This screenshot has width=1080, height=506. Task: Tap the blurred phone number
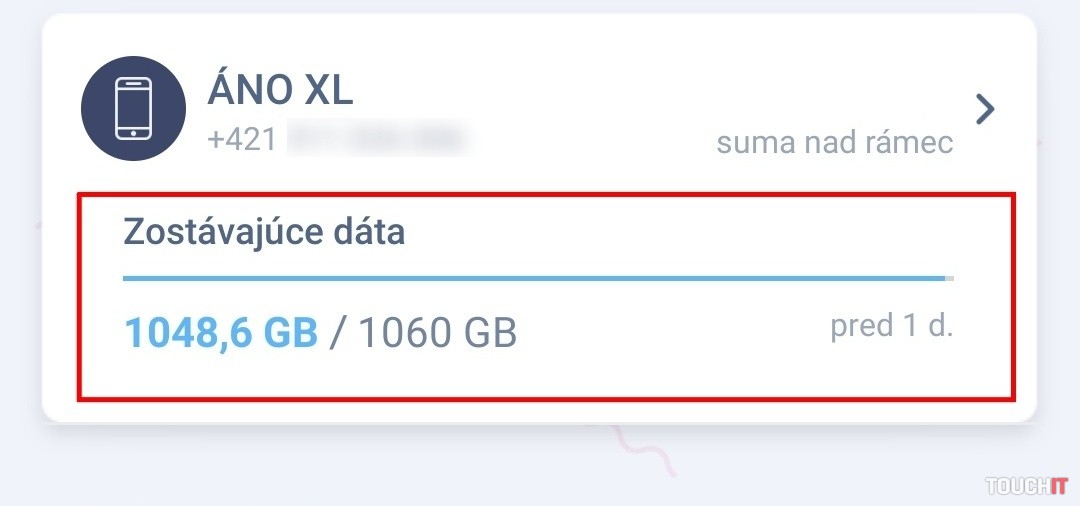tap(378, 139)
